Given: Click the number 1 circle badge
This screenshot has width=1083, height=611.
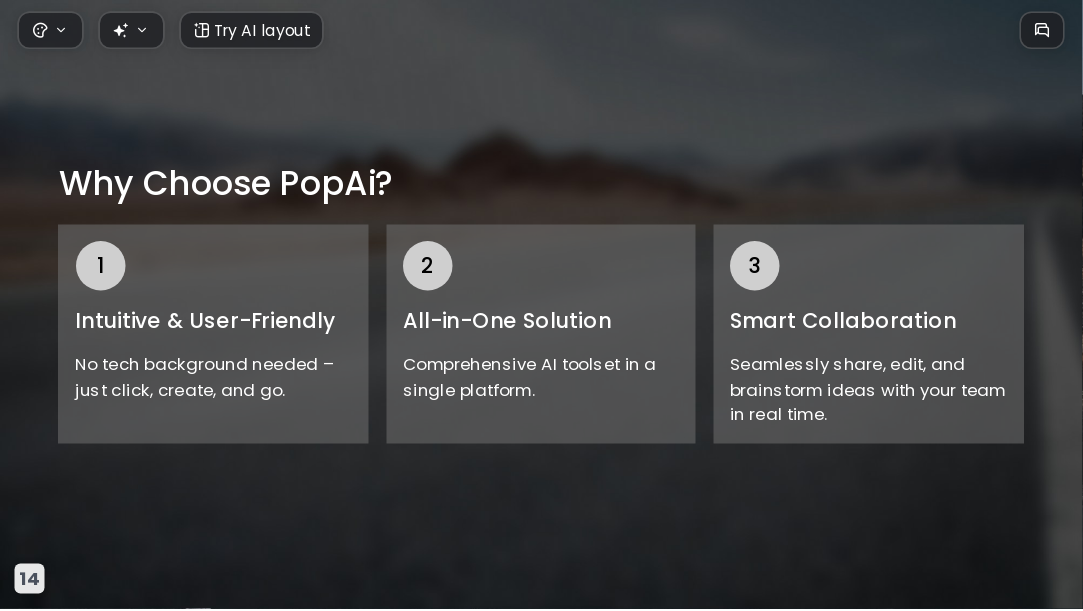Looking at the screenshot, I should (x=101, y=266).
